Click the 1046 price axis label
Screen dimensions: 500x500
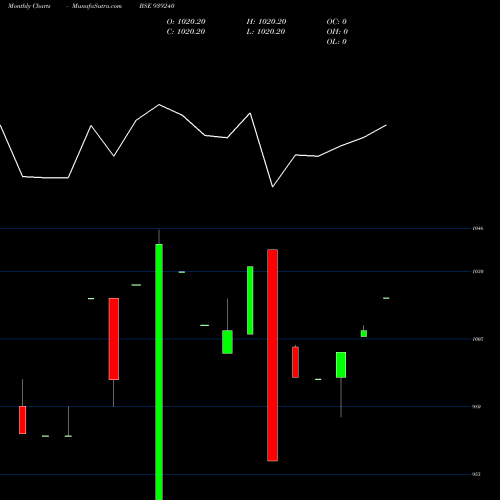tap(478, 228)
